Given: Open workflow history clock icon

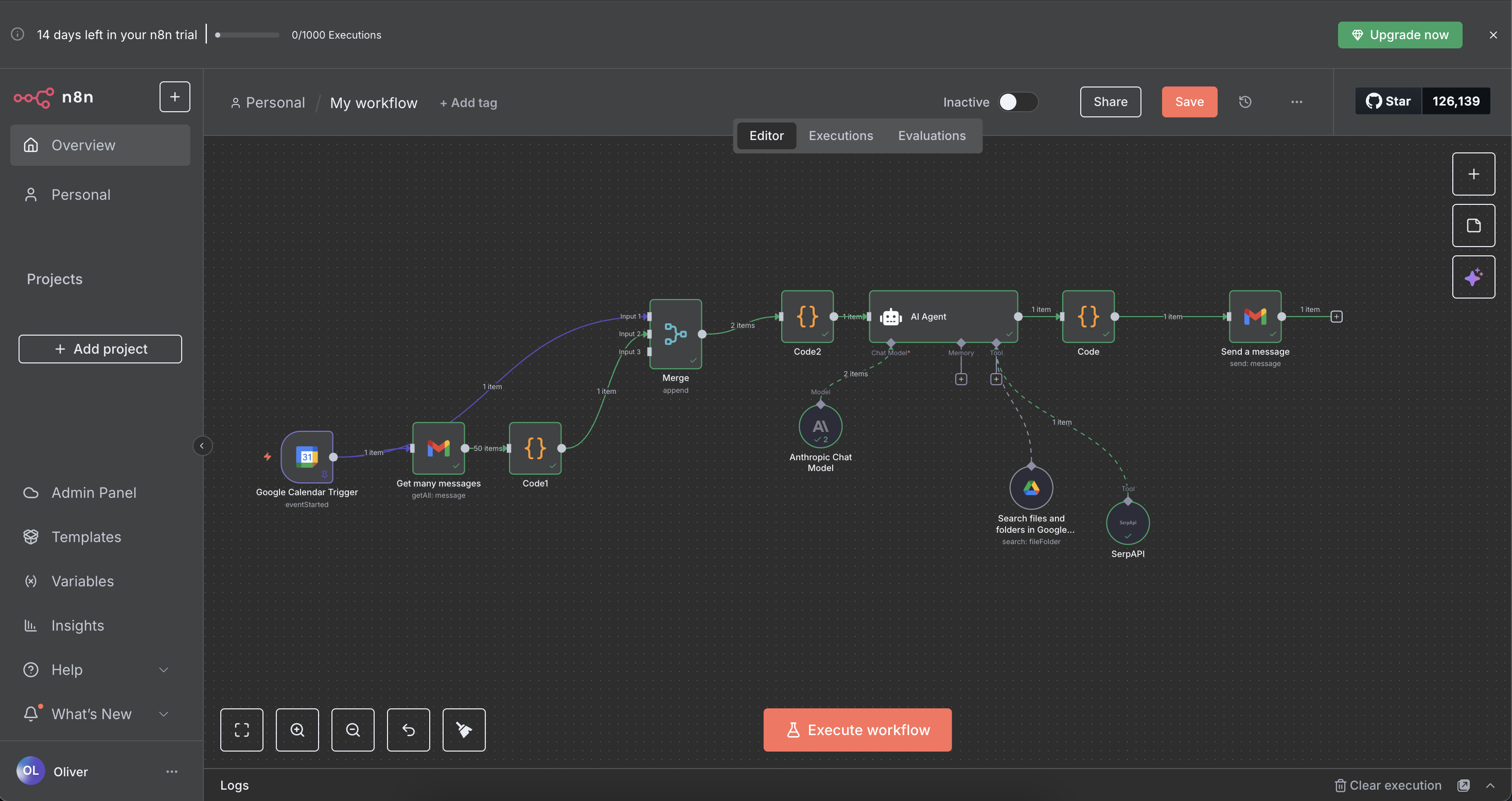Looking at the screenshot, I should (x=1245, y=101).
